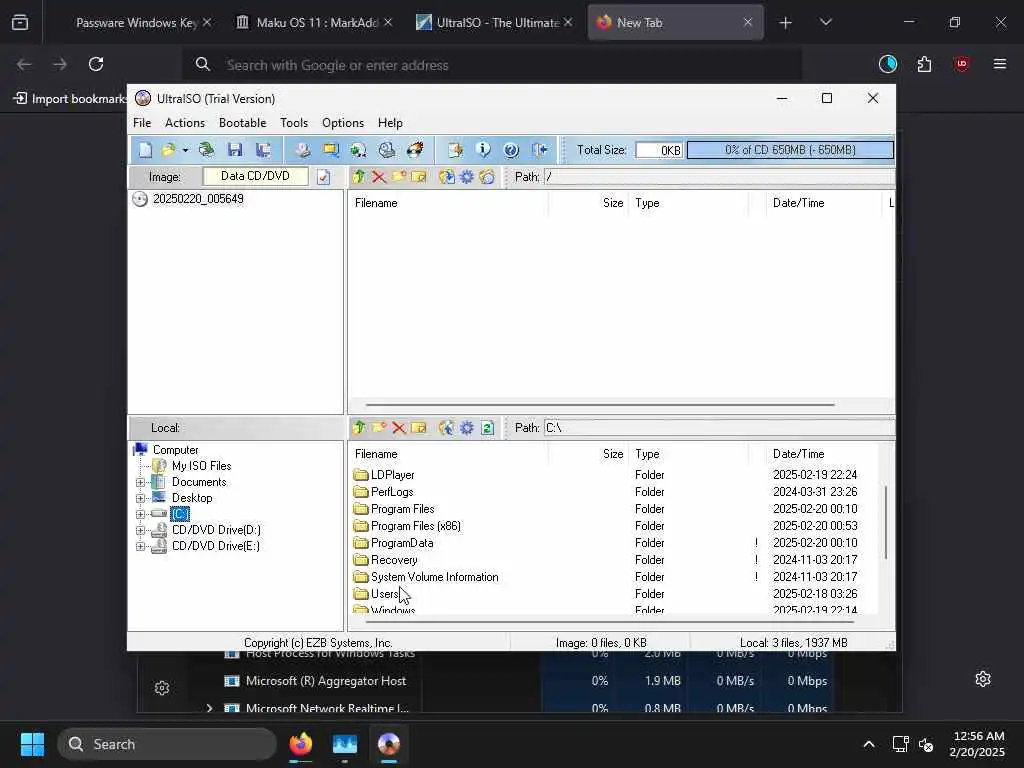The height and width of the screenshot is (768, 1024).
Task: Click the New Folder icon in the Local pane toolbar
Action: point(379,428)
